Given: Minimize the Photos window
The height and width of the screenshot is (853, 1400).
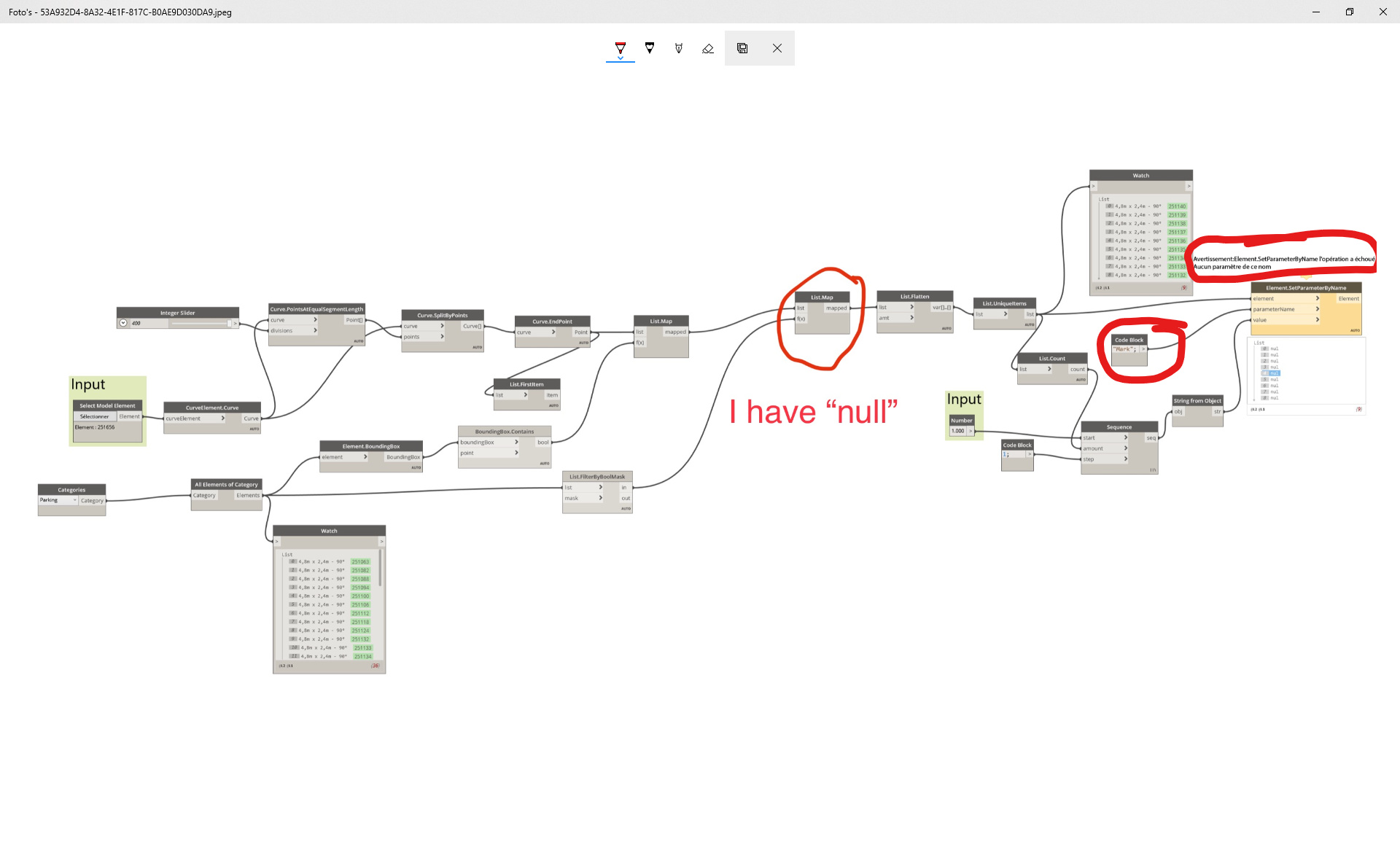Looking at the screenshot, I should pyautogui.click(x=1316, y=12).
